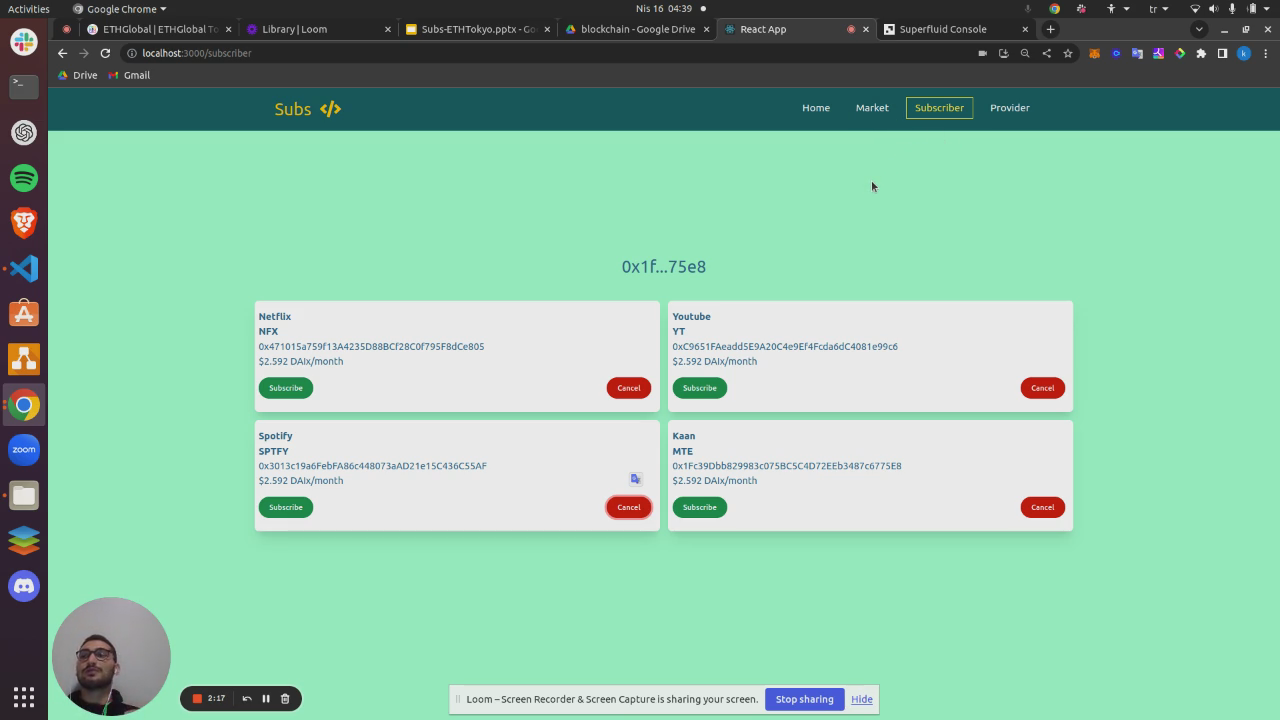Open the ChatGPT dock icon
Image resolution: width=1280 pixels, height=720 pixels.
(x=24, y=132)
